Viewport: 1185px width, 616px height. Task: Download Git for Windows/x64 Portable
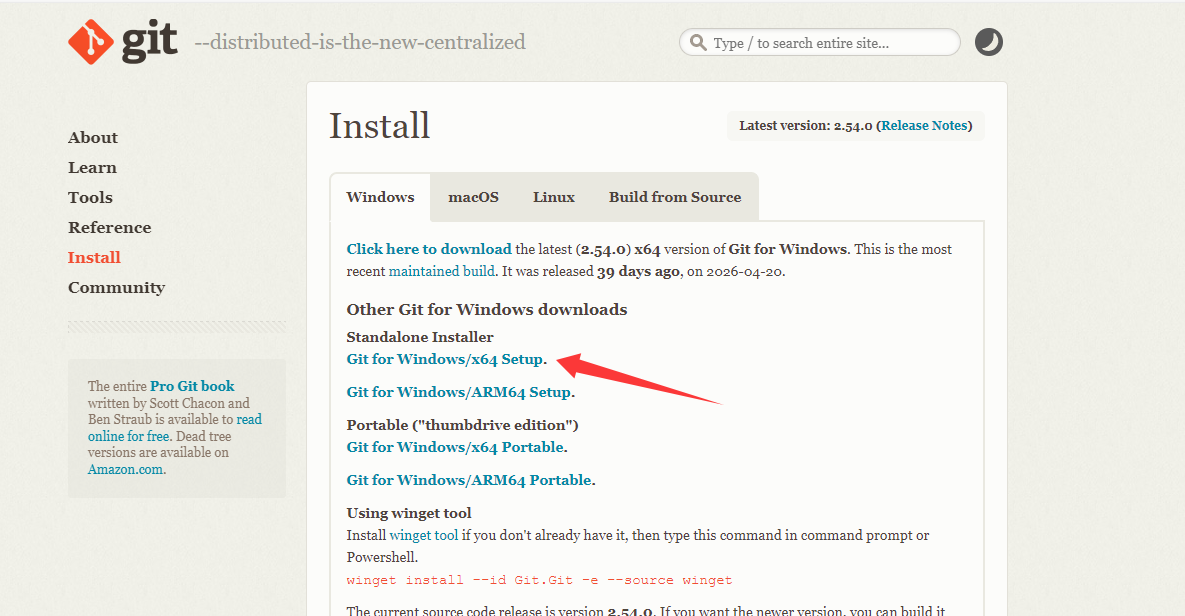pyautogui.click(x=456, y=447)
